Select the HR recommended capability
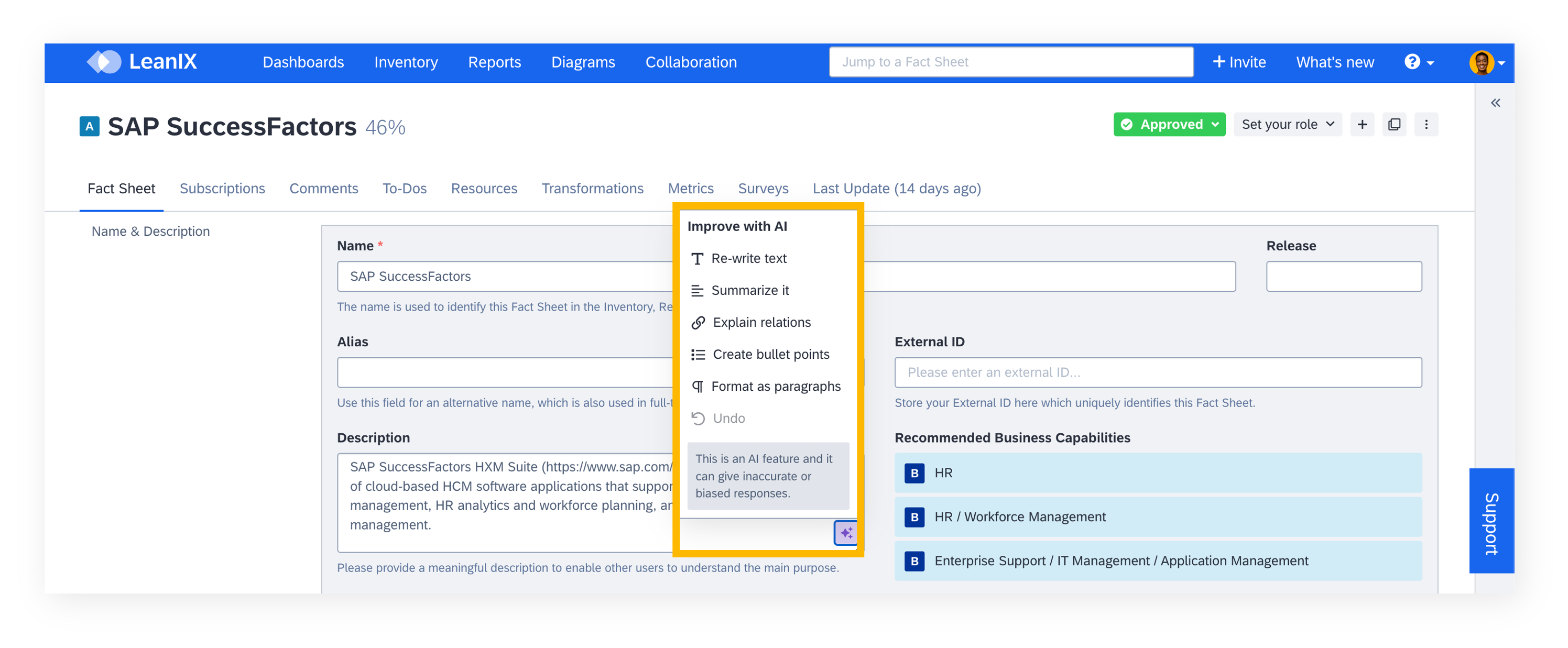Image resolution: width=1568 pixels, height=648 pixels. coord(1158,473)
